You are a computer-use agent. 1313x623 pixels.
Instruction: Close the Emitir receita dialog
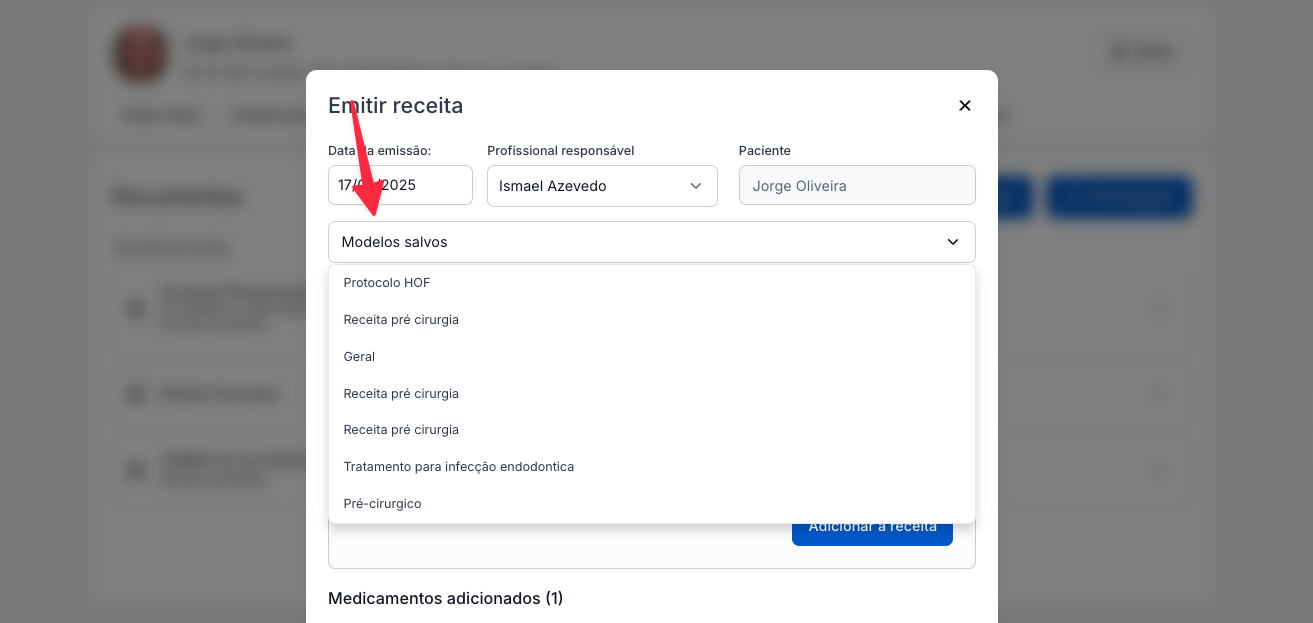click(964, 106)
